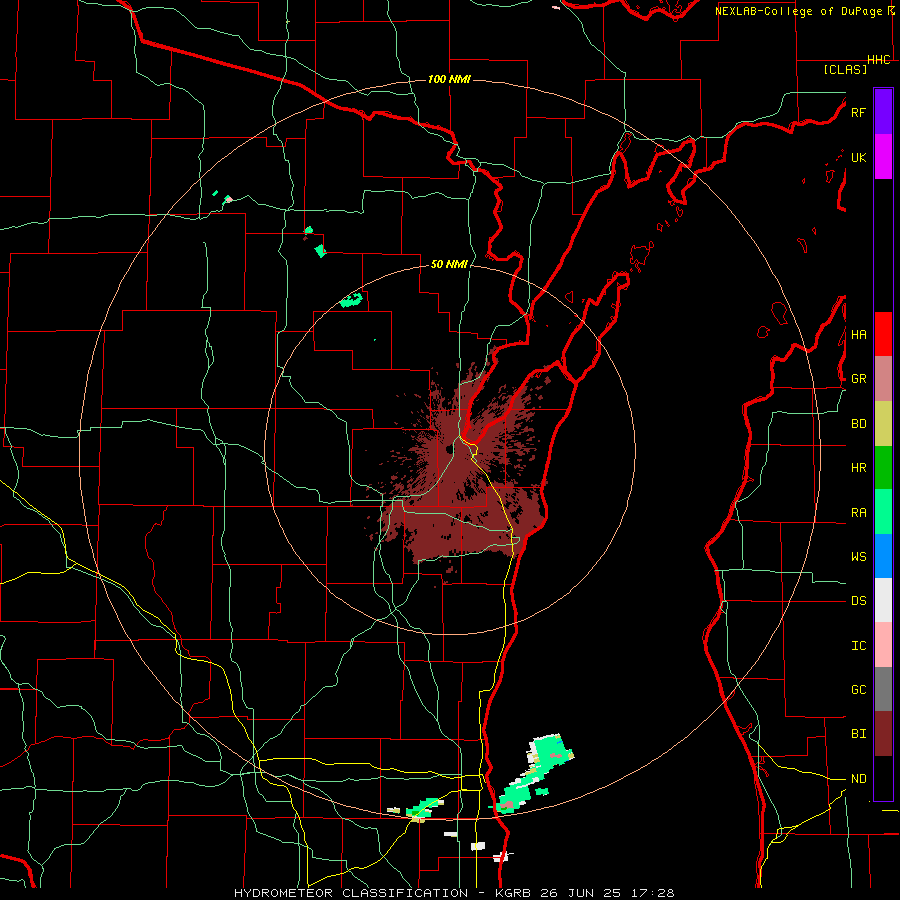Click the BI legend label

858,734
